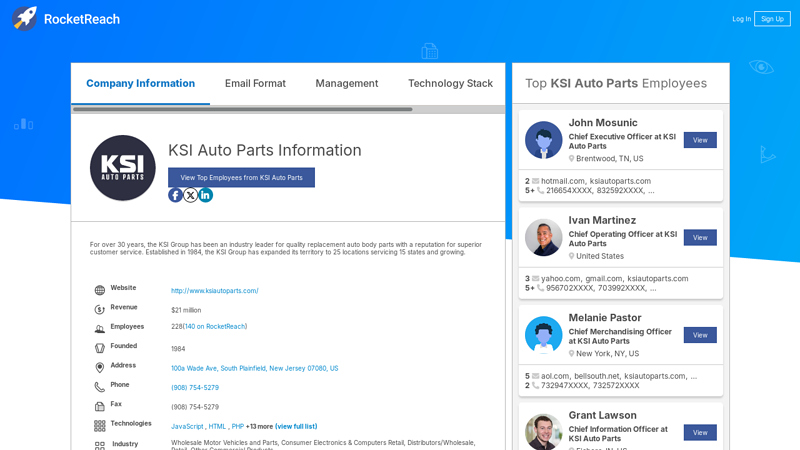Click the RocketReach rocket logo icon
This screenshot has height=450, width=800.
(x=24, y=19)
